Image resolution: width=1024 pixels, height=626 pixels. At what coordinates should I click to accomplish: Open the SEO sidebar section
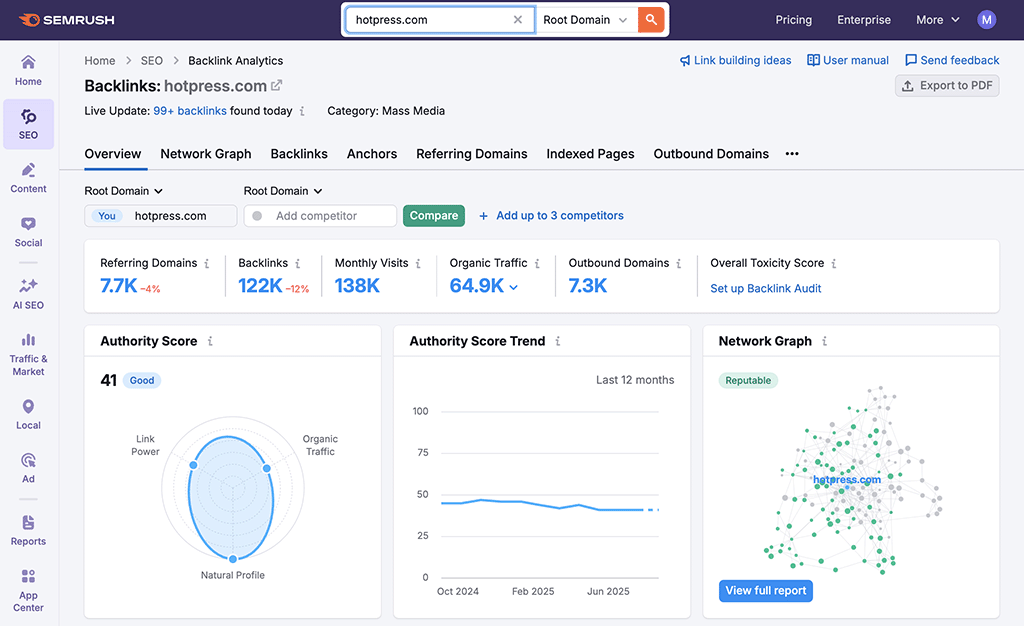[28, 124]
